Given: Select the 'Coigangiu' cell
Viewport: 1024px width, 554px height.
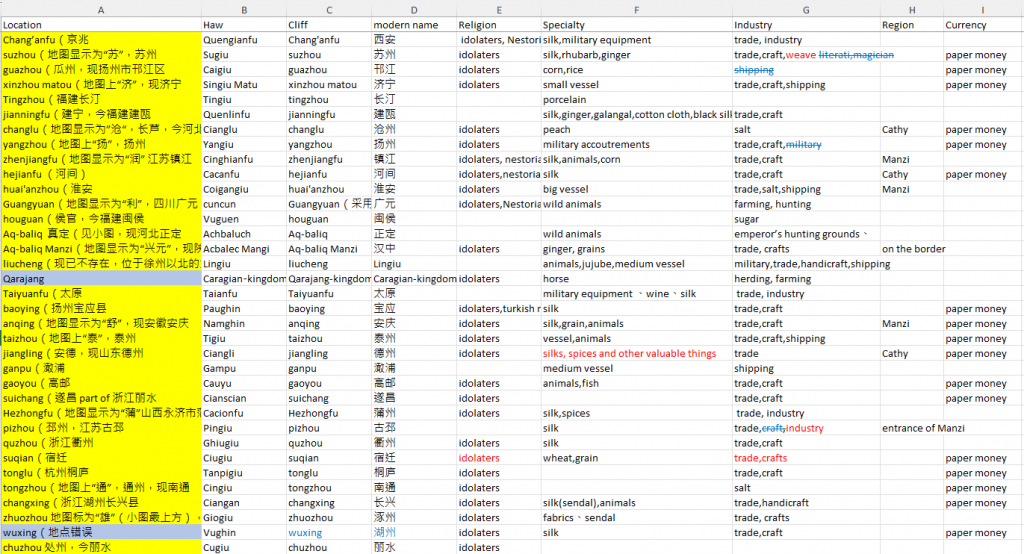Looking at the screenshot, I should click(244, 189).
